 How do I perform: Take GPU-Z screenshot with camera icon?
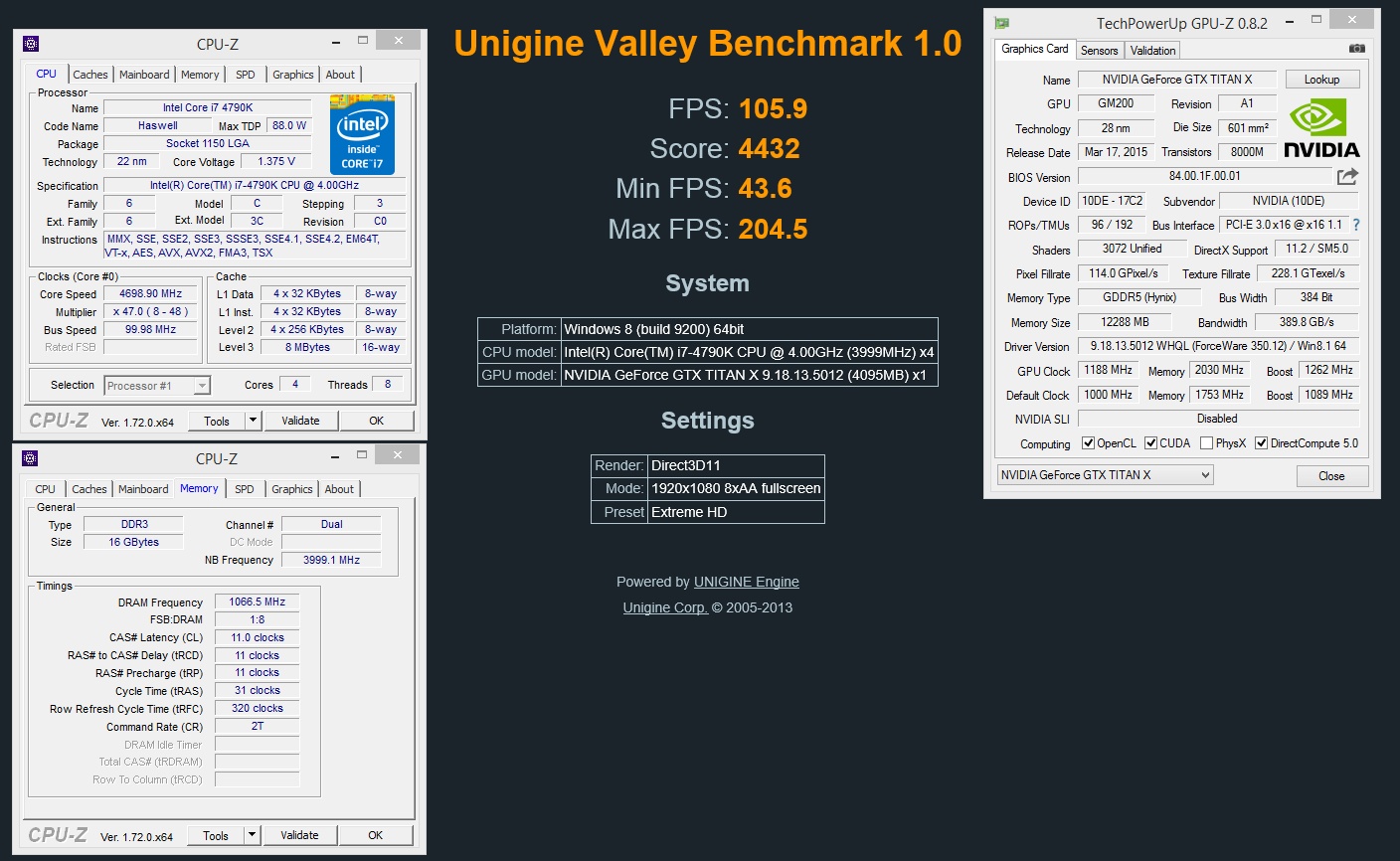point(1357,48)
